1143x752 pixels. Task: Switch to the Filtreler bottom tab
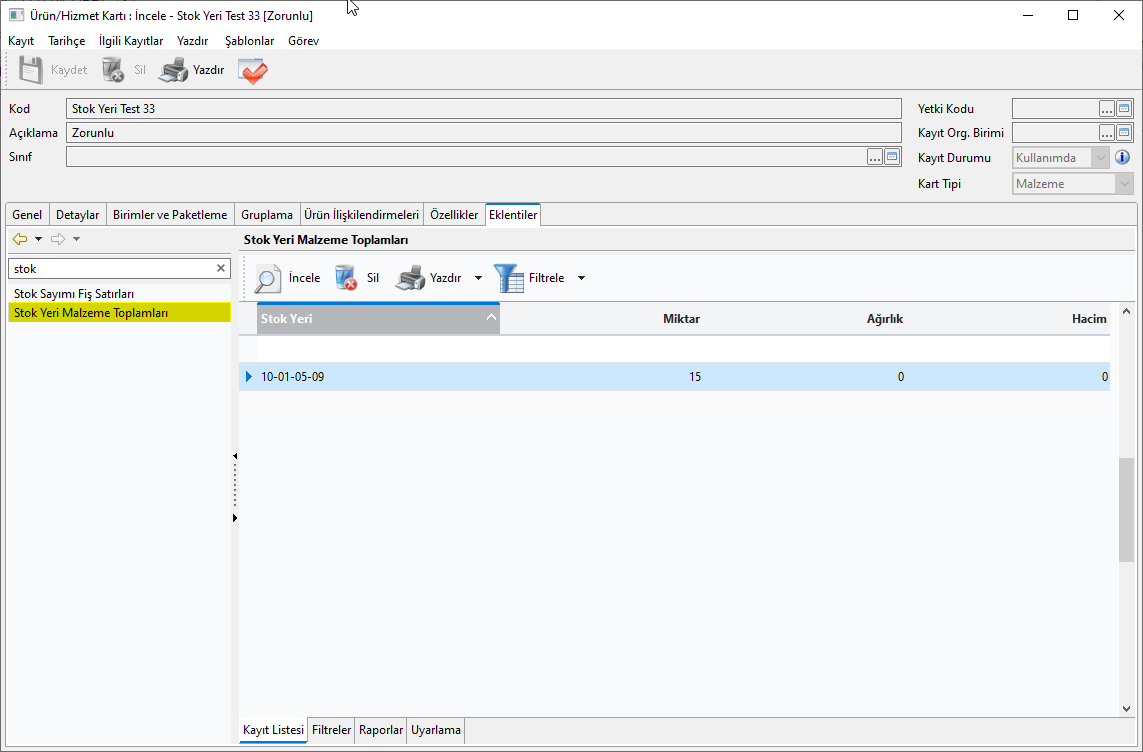click(331, 730)
